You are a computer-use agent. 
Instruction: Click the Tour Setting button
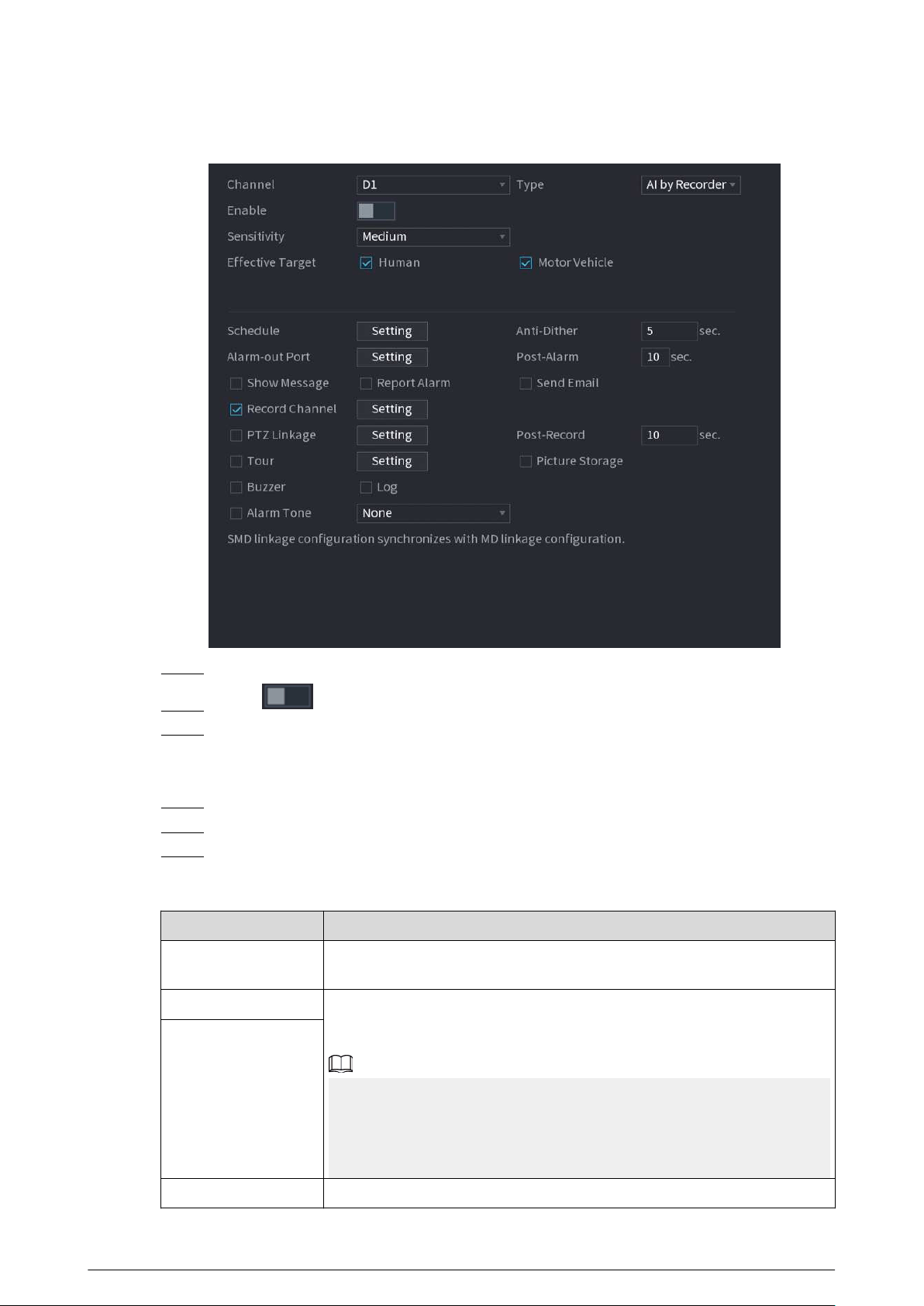coord(392,461)
